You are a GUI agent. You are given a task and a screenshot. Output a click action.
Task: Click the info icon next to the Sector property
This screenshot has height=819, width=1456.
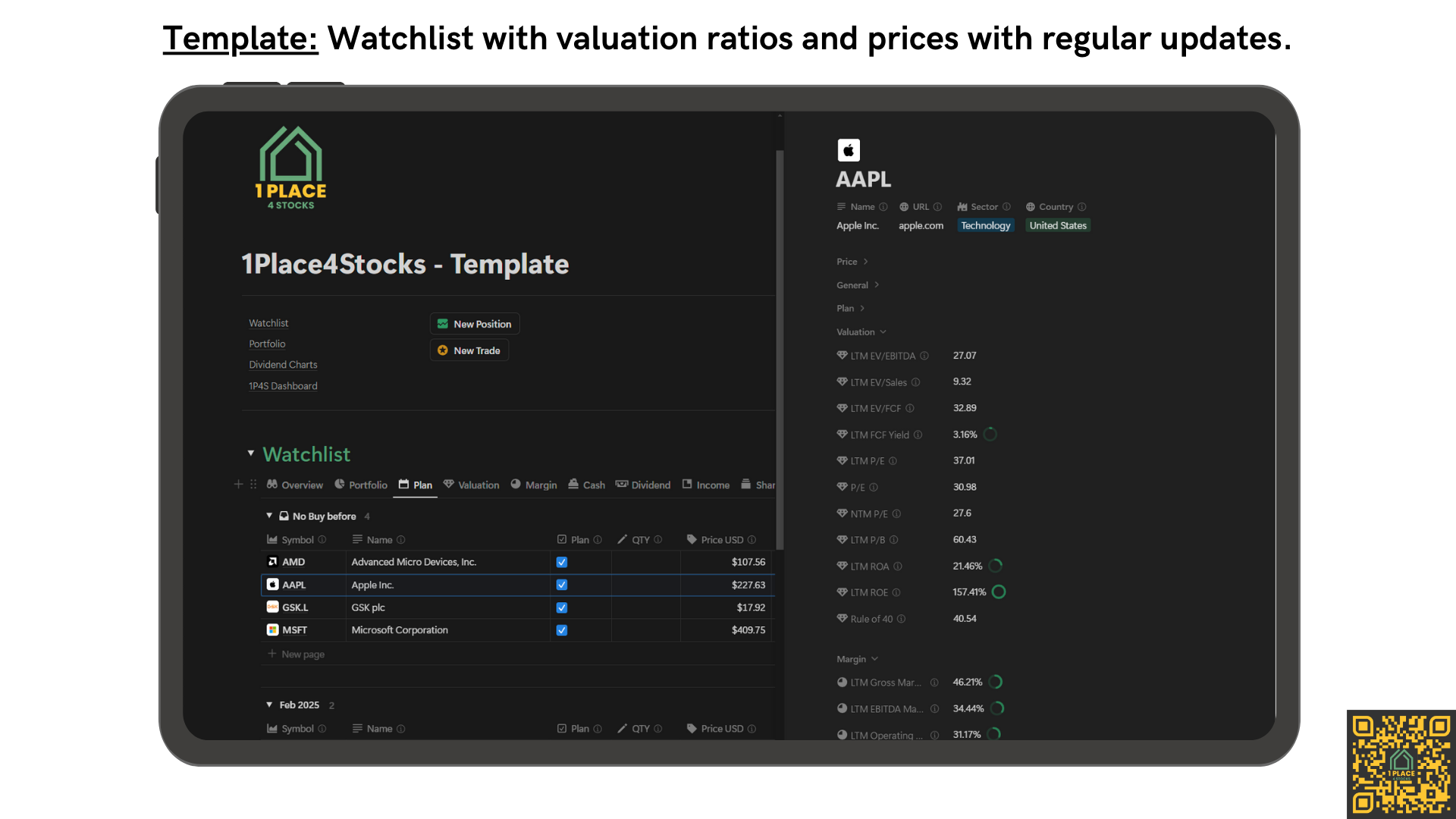tap(1006, 207)
